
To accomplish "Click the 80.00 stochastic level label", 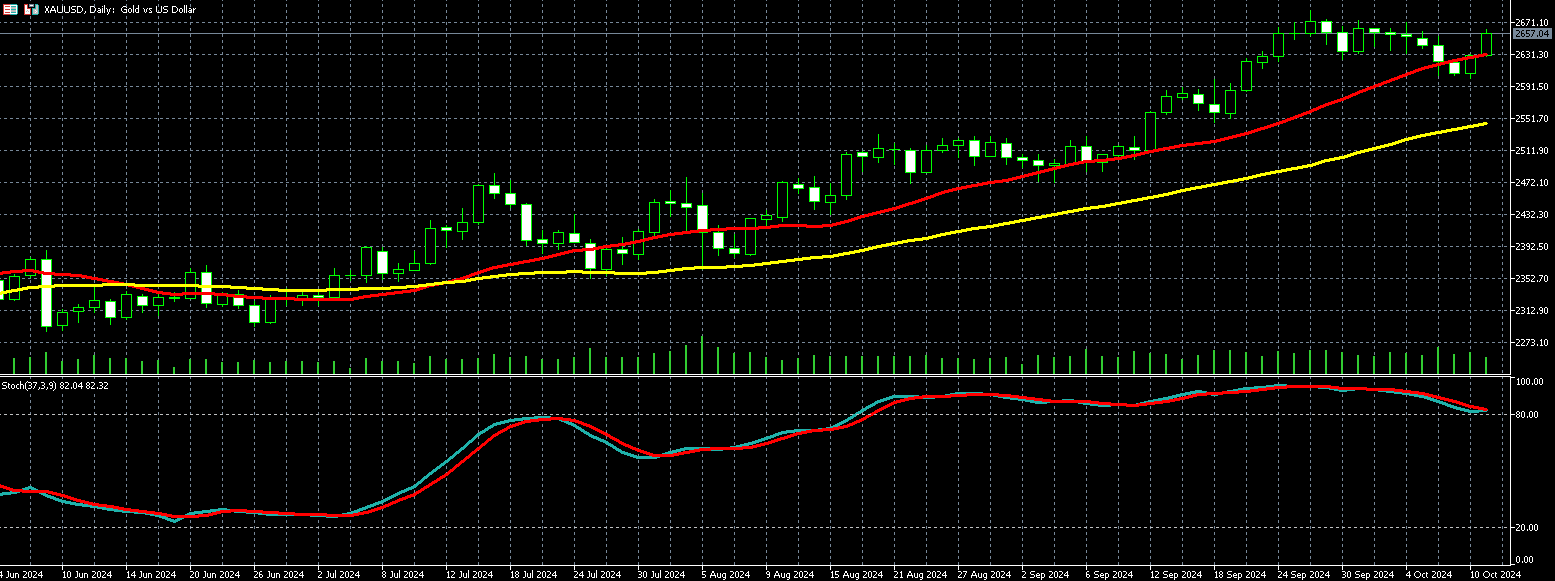I will [1527, 415].
